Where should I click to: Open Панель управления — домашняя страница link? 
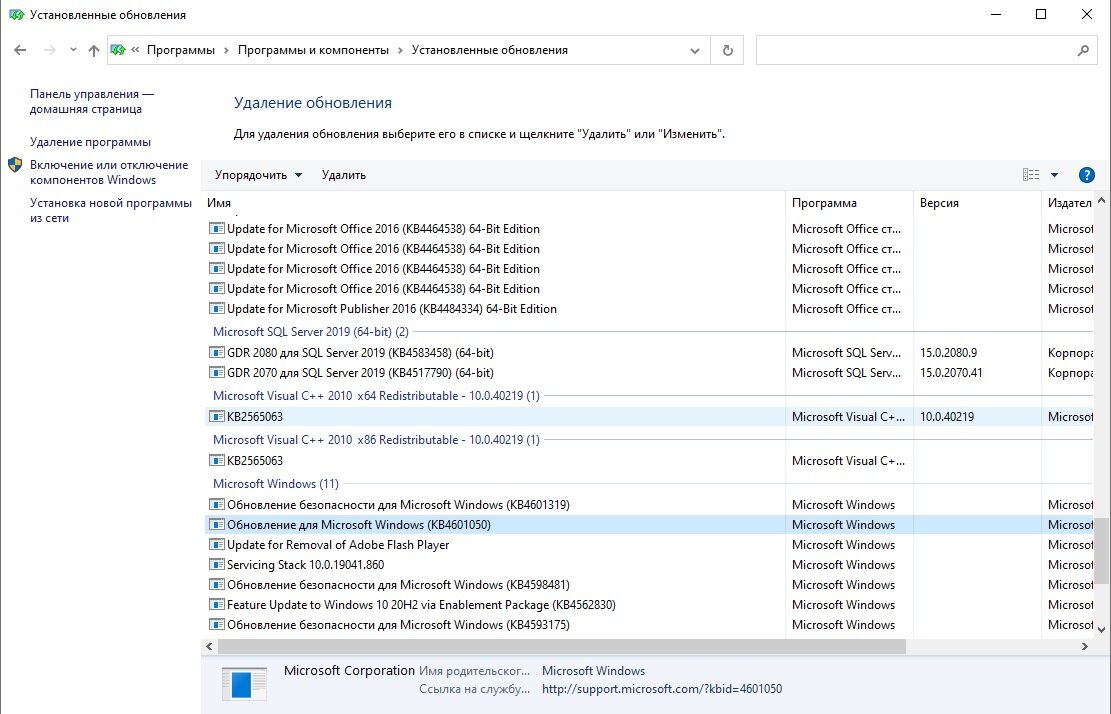[92, 101]
